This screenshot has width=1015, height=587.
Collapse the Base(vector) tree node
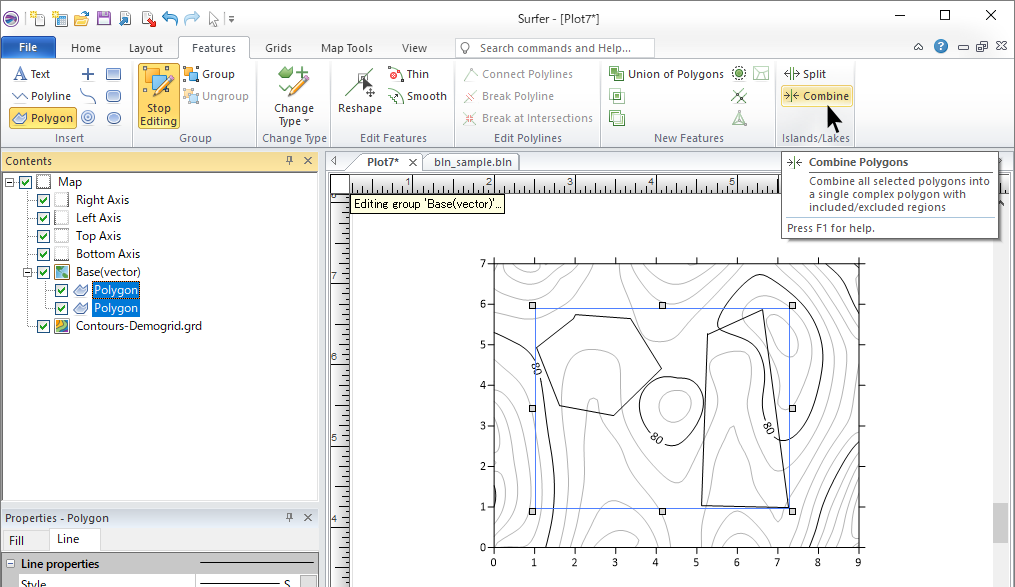pos(28,272)
